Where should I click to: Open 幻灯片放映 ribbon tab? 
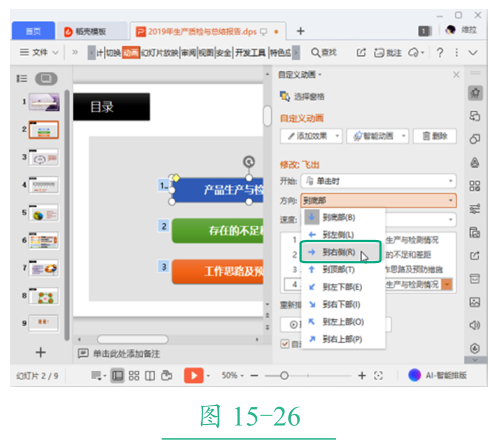[x=160, y=53]
